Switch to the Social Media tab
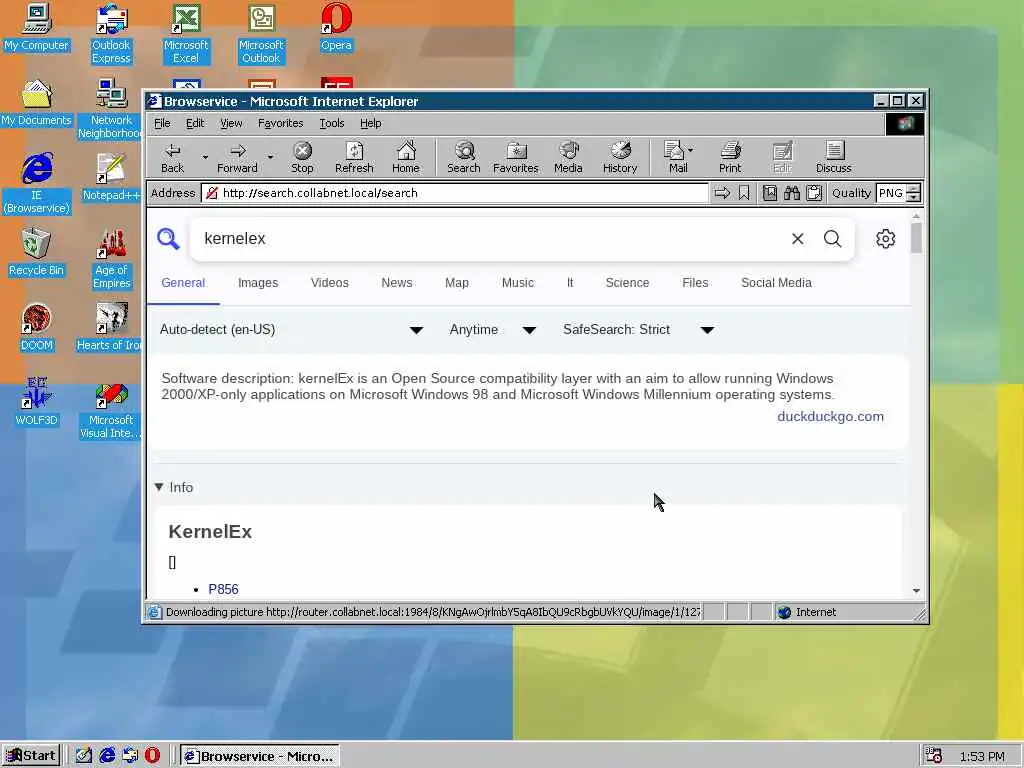This screenshot has height=768, width=1024. [776, 283]
